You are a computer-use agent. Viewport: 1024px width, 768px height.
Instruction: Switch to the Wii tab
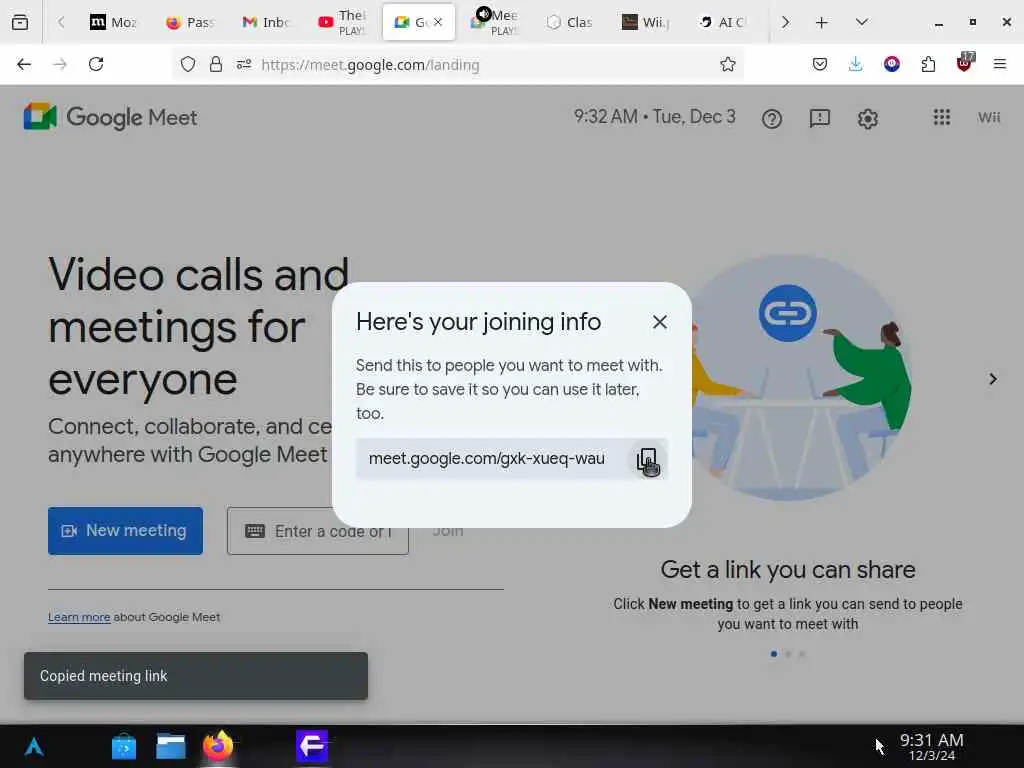coord(645,22)
